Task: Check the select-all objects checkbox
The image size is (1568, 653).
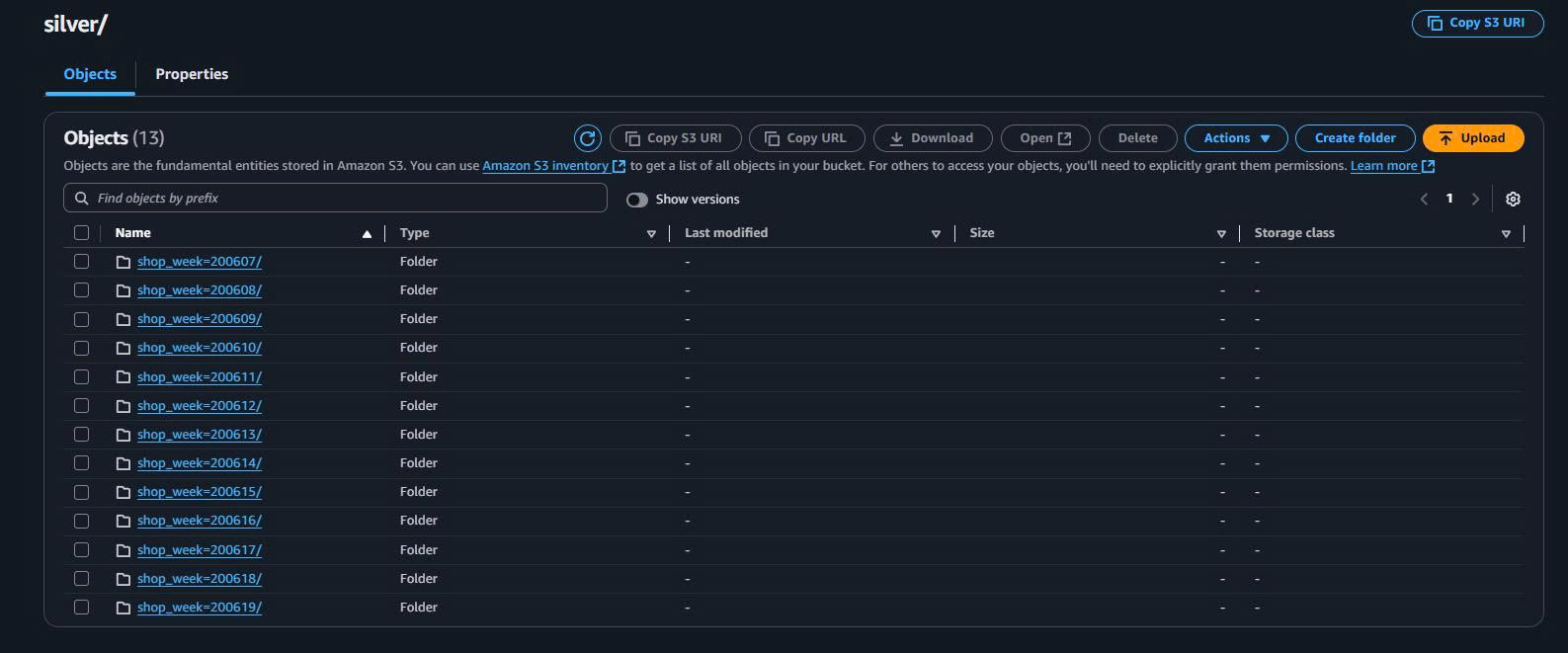Action: [81, 233]
